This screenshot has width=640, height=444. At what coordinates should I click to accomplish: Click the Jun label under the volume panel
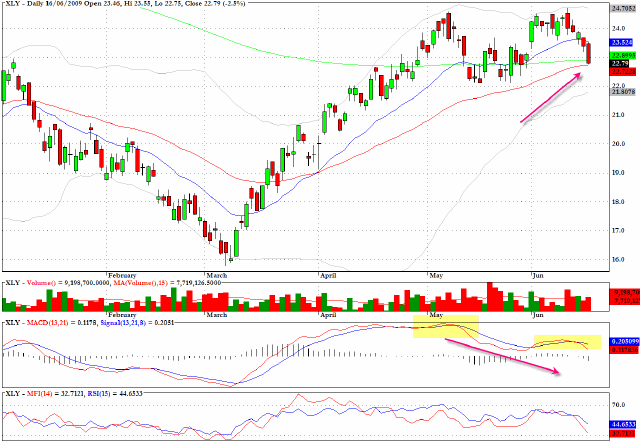pyautogui.click(x=538, y=315)
